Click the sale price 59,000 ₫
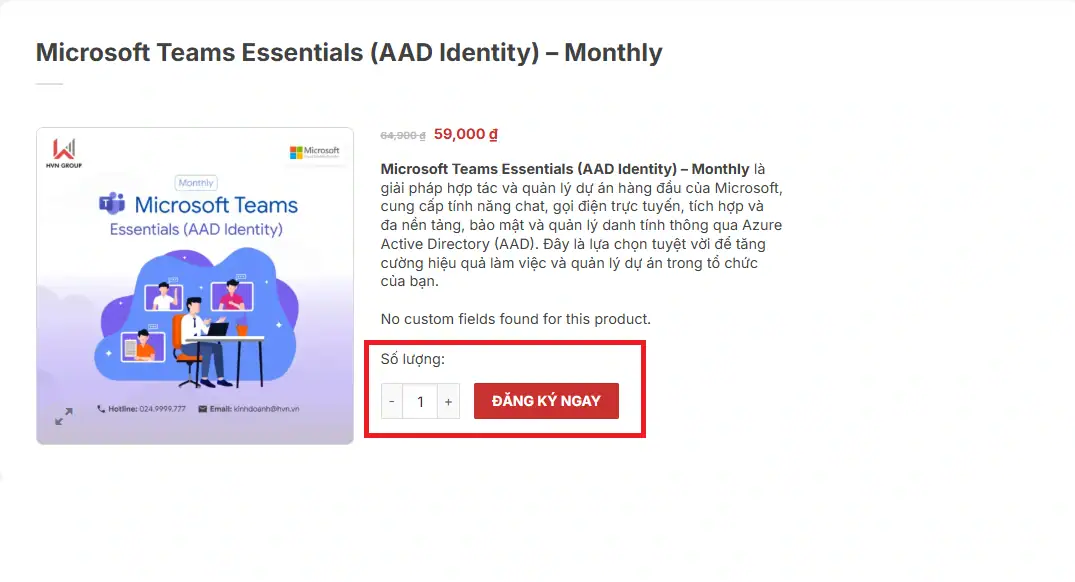 [x=466, y=134]
